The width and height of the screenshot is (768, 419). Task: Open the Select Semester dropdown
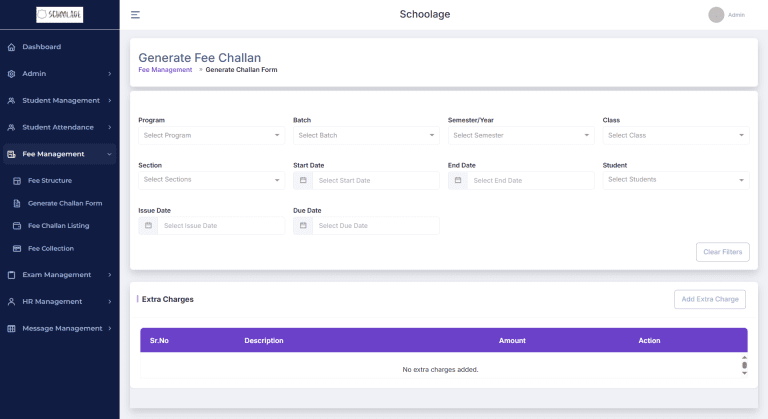tap(521, 135)
